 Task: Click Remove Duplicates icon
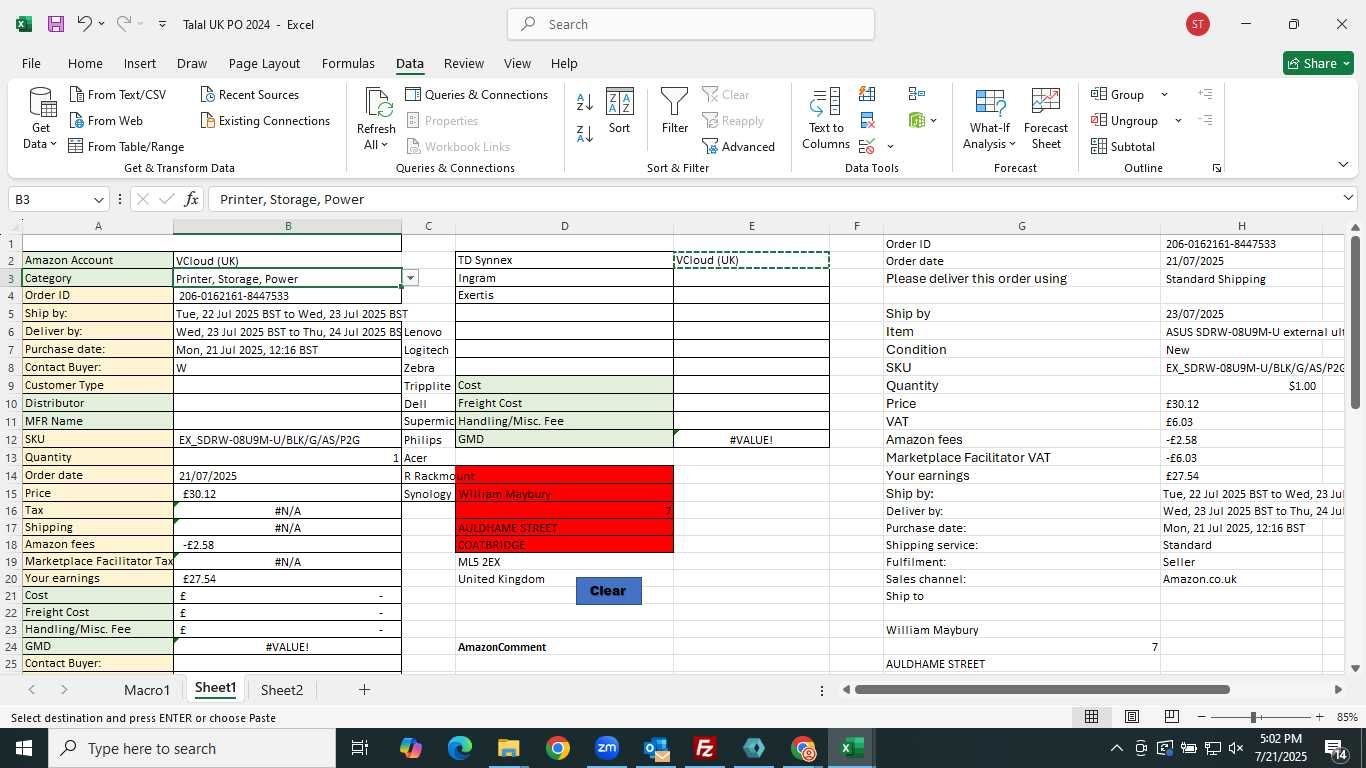pyautogui.click(x=867, y=120)
